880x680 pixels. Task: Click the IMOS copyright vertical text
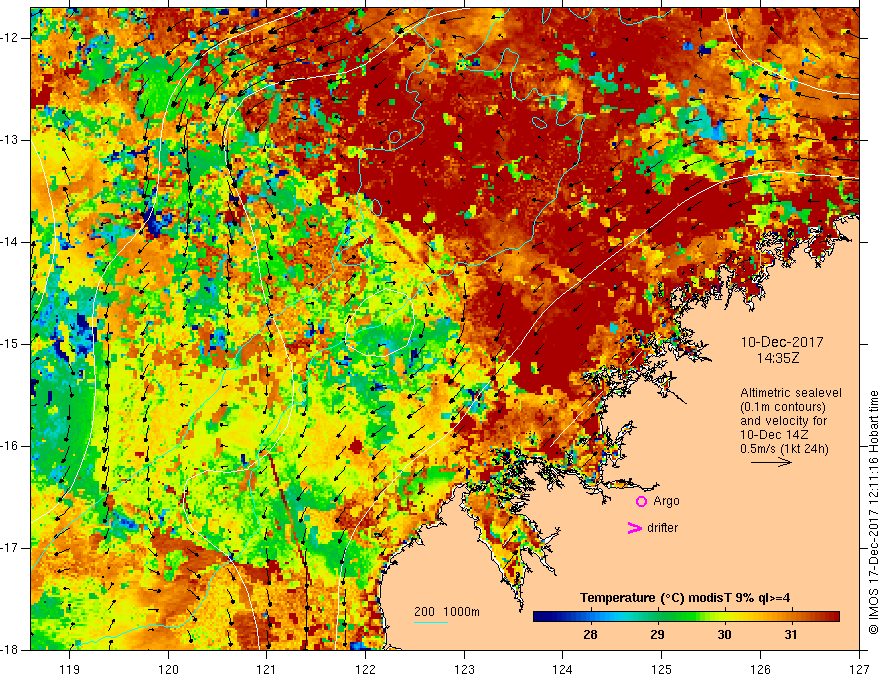tap(873, 513)
